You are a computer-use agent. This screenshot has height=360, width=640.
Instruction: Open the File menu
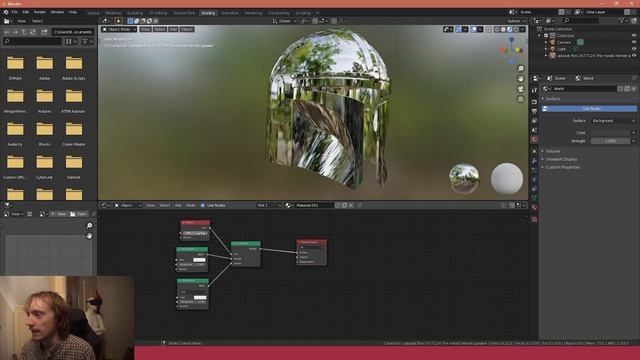tap(15, 12)
